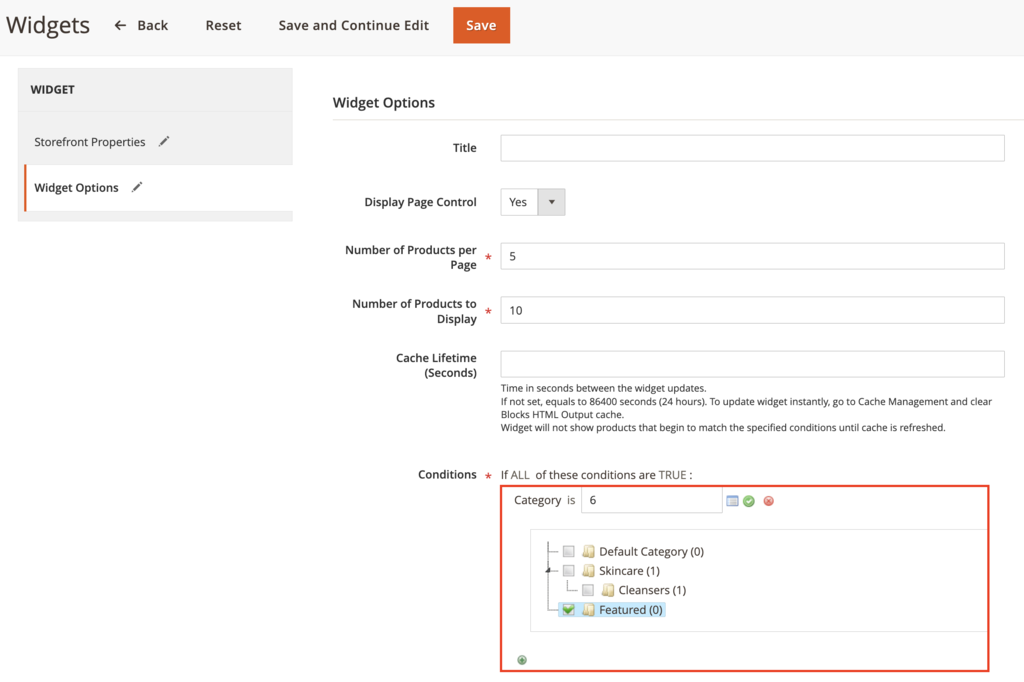Viewport: 1024px width, 682px height.
Task: Uncheck the Featured category checkbox
Action: click(x=568, y=610)
